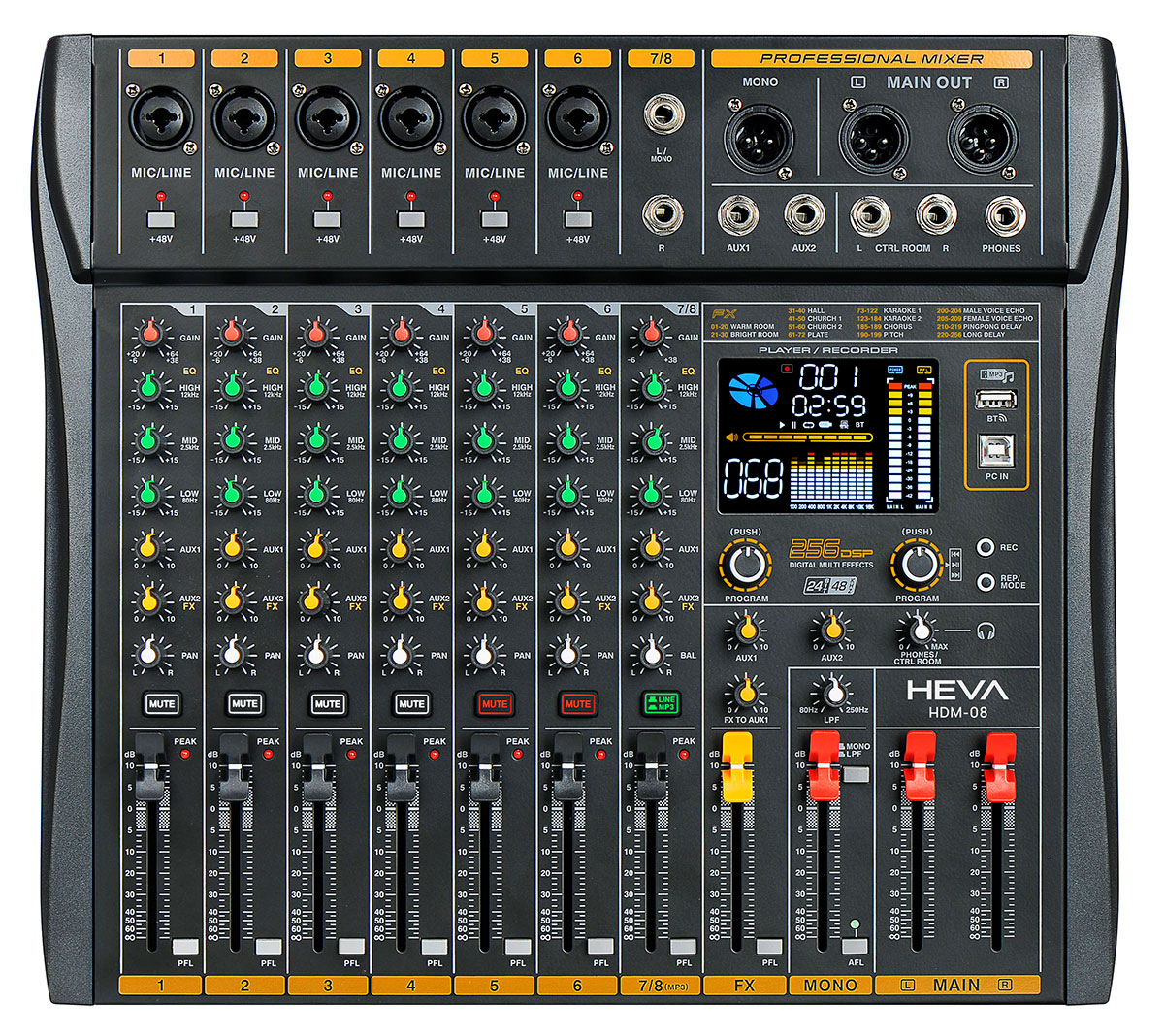
Task: Click the USB port in the player section
Action: tap(994, 399)
